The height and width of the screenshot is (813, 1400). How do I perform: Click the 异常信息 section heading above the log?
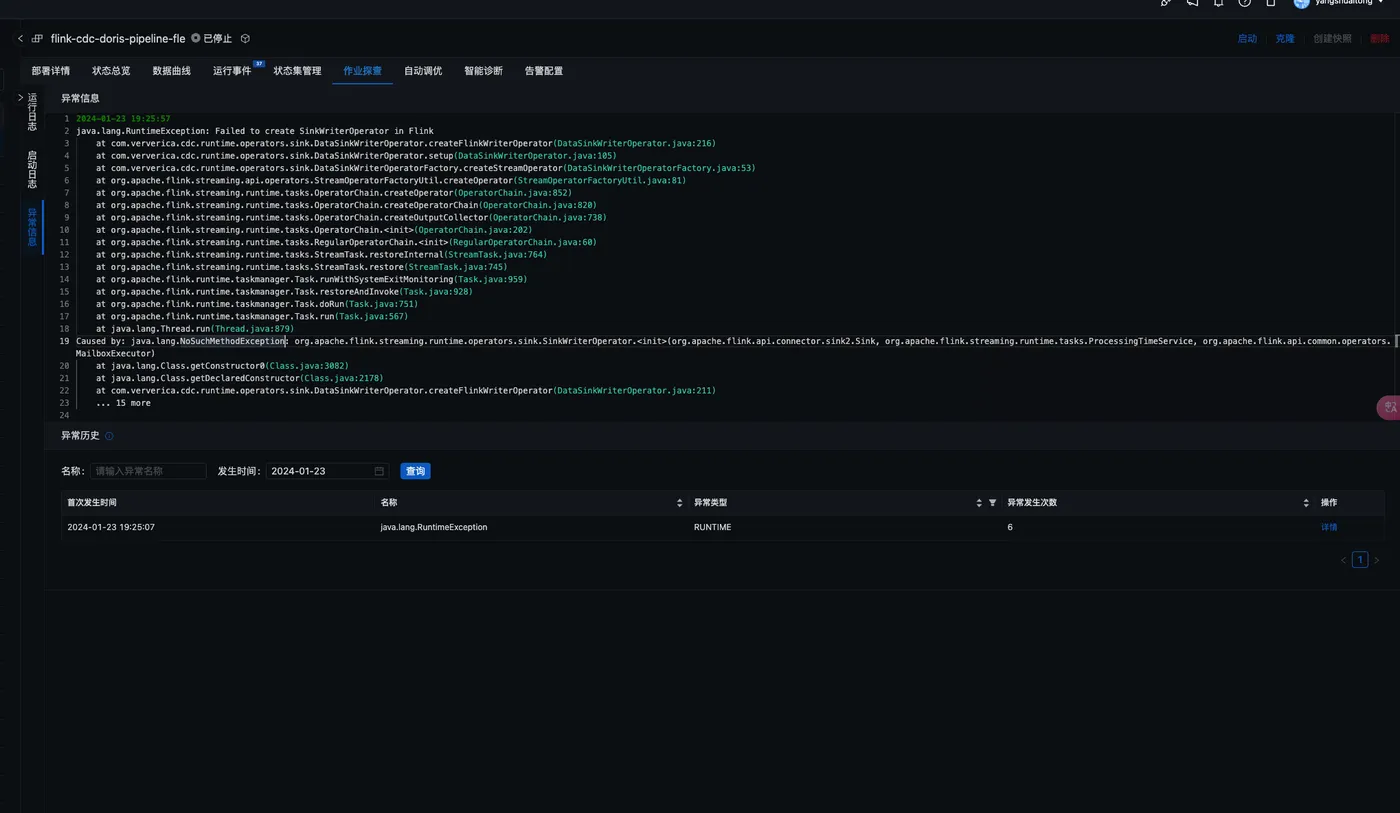tap(80, 98)
